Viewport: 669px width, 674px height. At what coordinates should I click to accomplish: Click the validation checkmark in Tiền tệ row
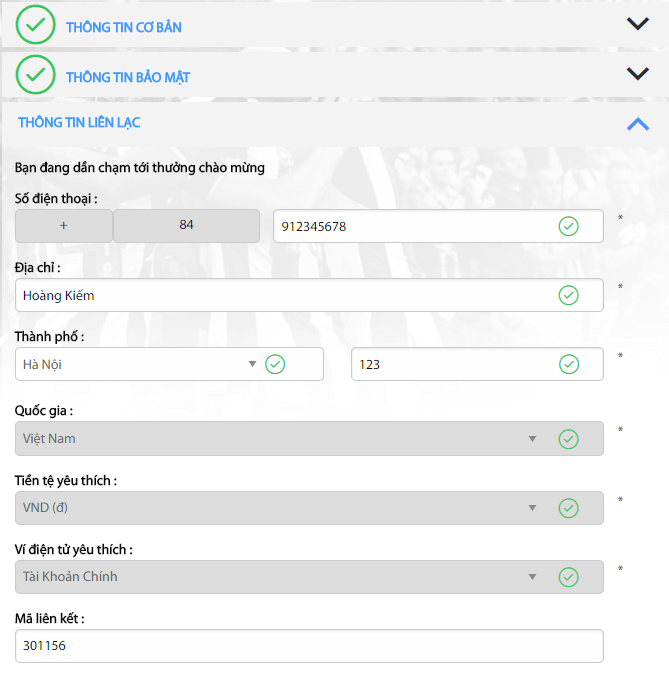(x=568, y=508)
